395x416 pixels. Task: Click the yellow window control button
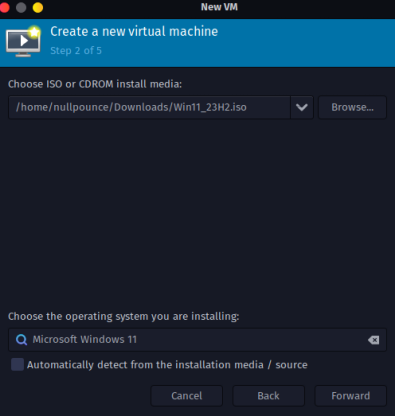coord(38,7)
